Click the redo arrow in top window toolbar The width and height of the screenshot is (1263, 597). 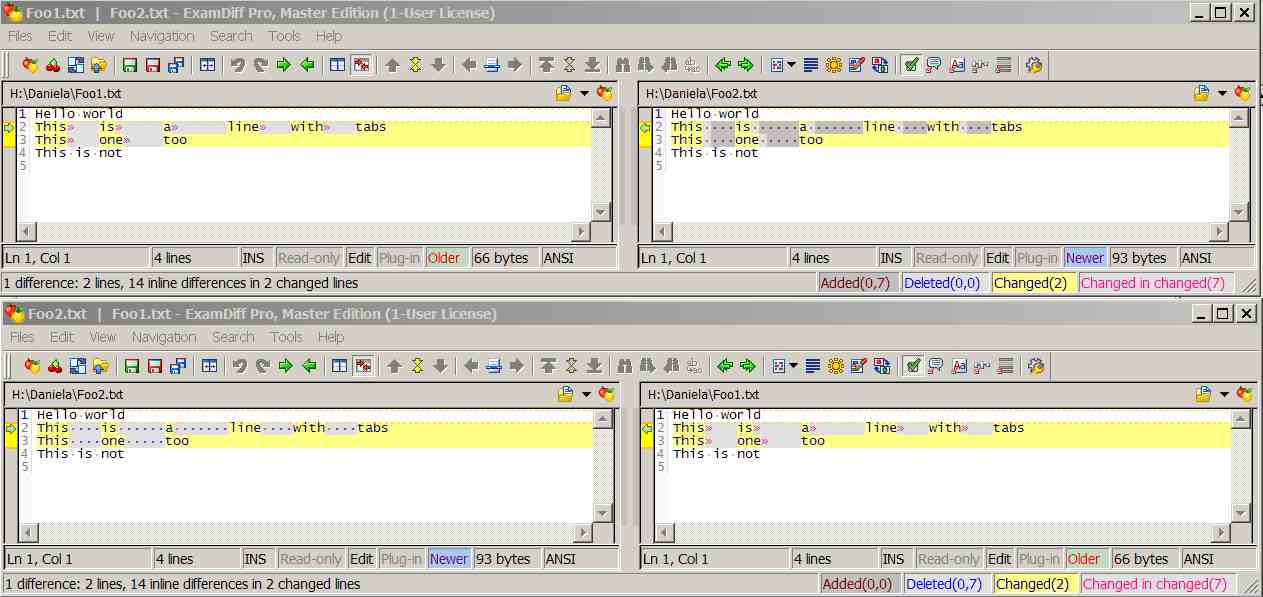point(261,65)
